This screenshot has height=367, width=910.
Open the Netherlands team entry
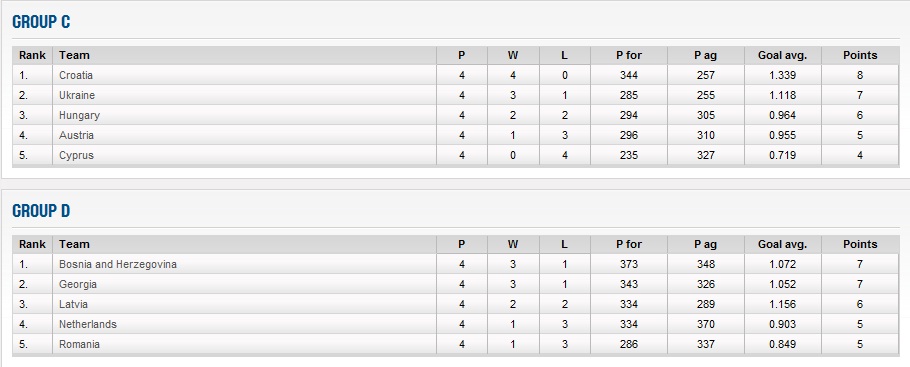(88, 325)
